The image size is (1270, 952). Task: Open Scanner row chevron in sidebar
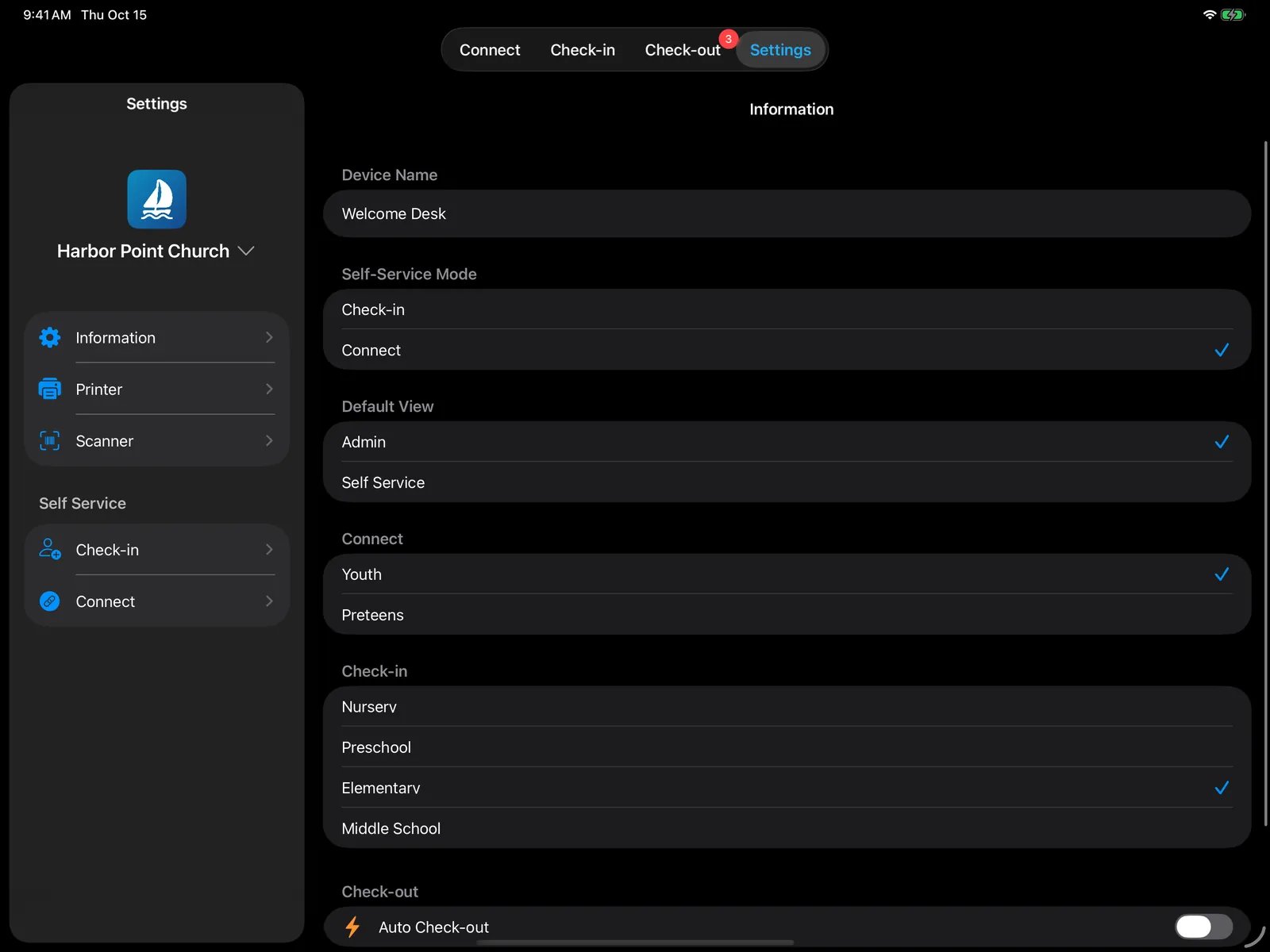click(x=269, y=440)
